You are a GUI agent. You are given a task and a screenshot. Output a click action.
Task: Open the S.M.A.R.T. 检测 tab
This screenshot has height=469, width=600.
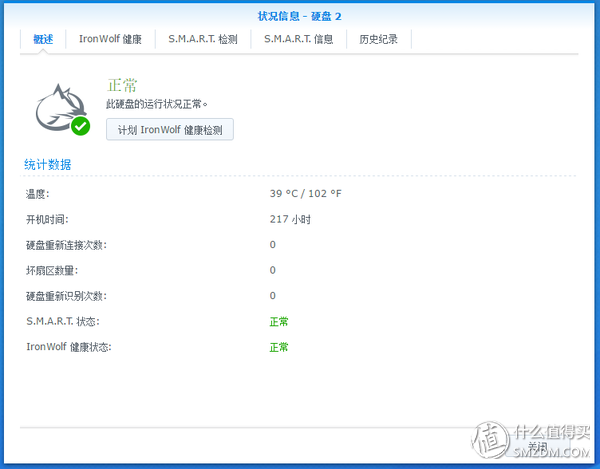click(203, 39)
